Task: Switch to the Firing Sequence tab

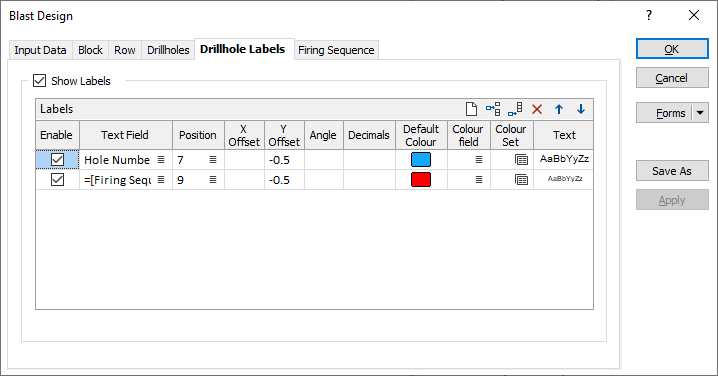Action: (336, 50)
